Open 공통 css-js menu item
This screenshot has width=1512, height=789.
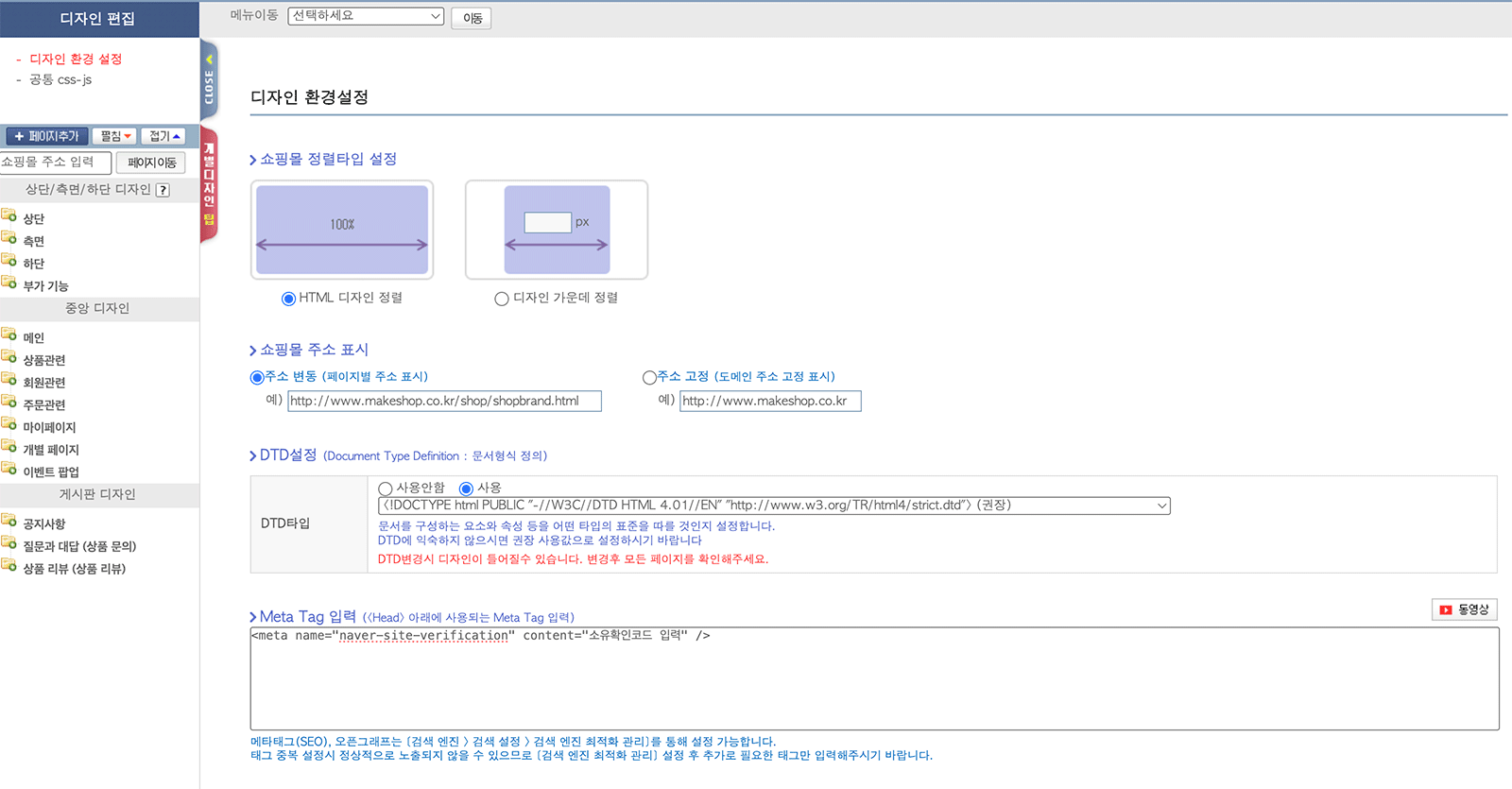[x=60, y=79]
